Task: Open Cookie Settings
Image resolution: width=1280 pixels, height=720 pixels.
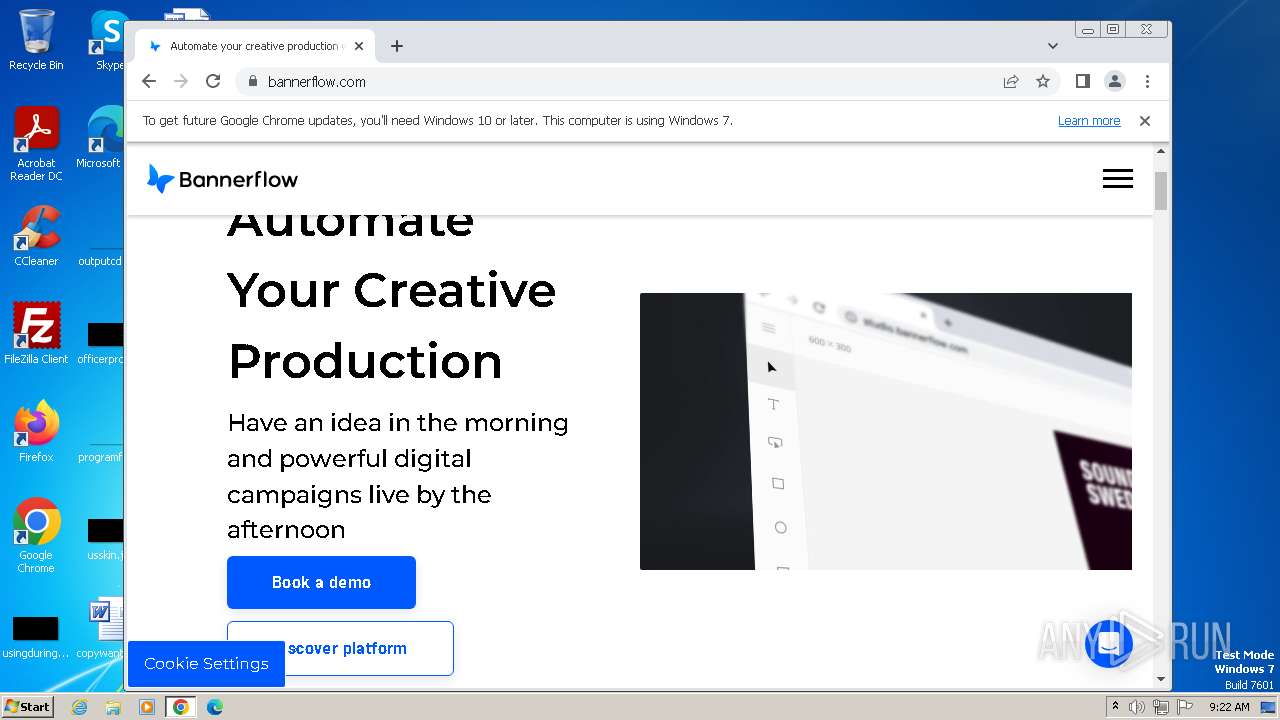Action: click(x=206, y=664)
